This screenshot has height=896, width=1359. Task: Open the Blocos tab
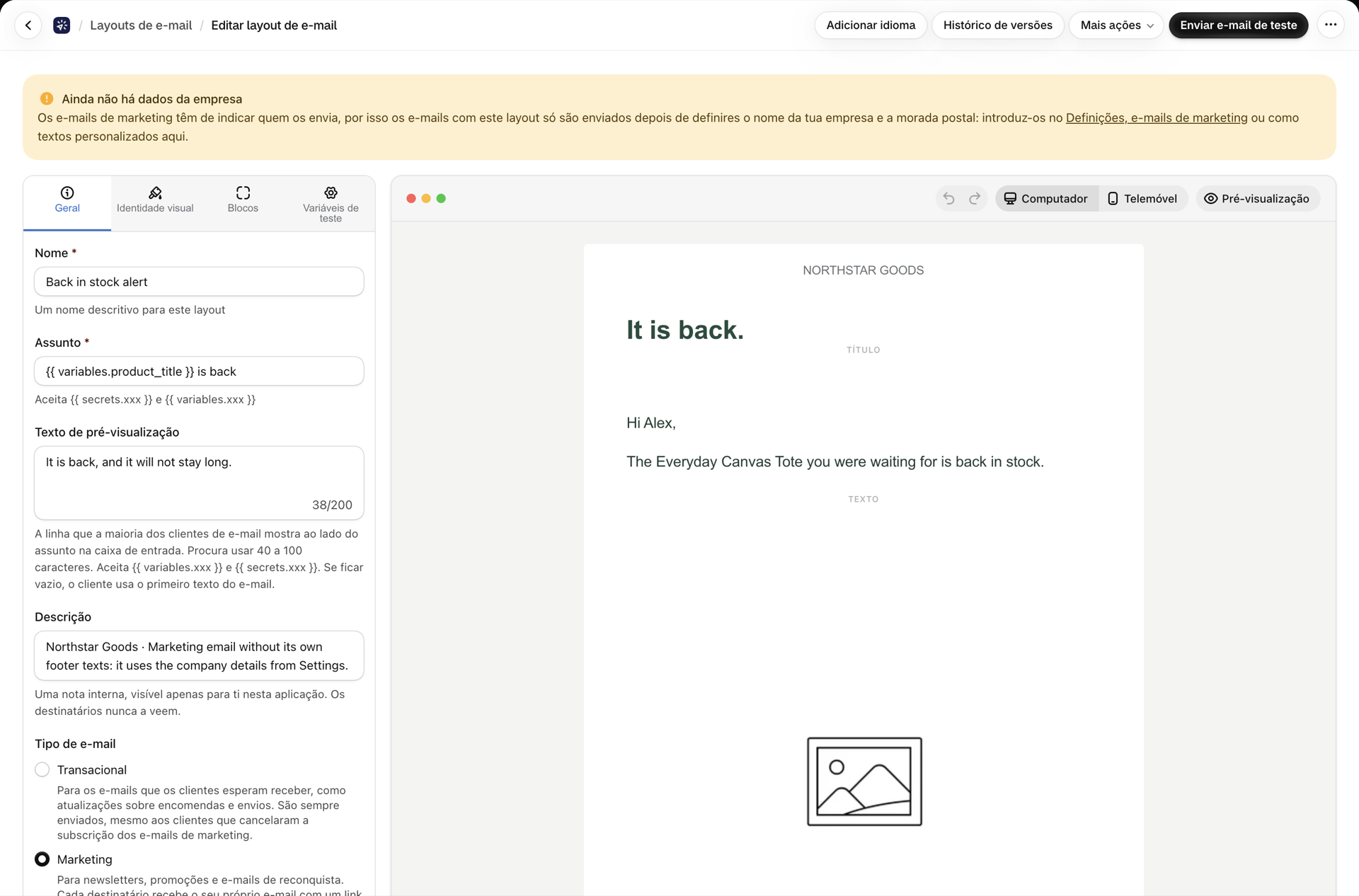pyautogui.click(x=243, y=203)
